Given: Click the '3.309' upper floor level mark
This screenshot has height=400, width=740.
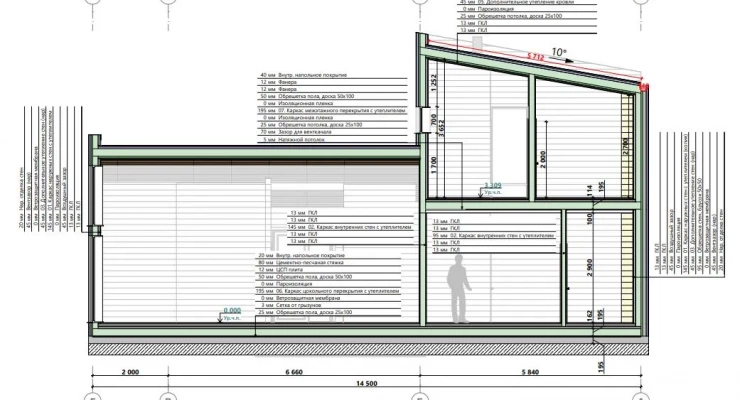Looking at the screenshot, I should 493,186.
